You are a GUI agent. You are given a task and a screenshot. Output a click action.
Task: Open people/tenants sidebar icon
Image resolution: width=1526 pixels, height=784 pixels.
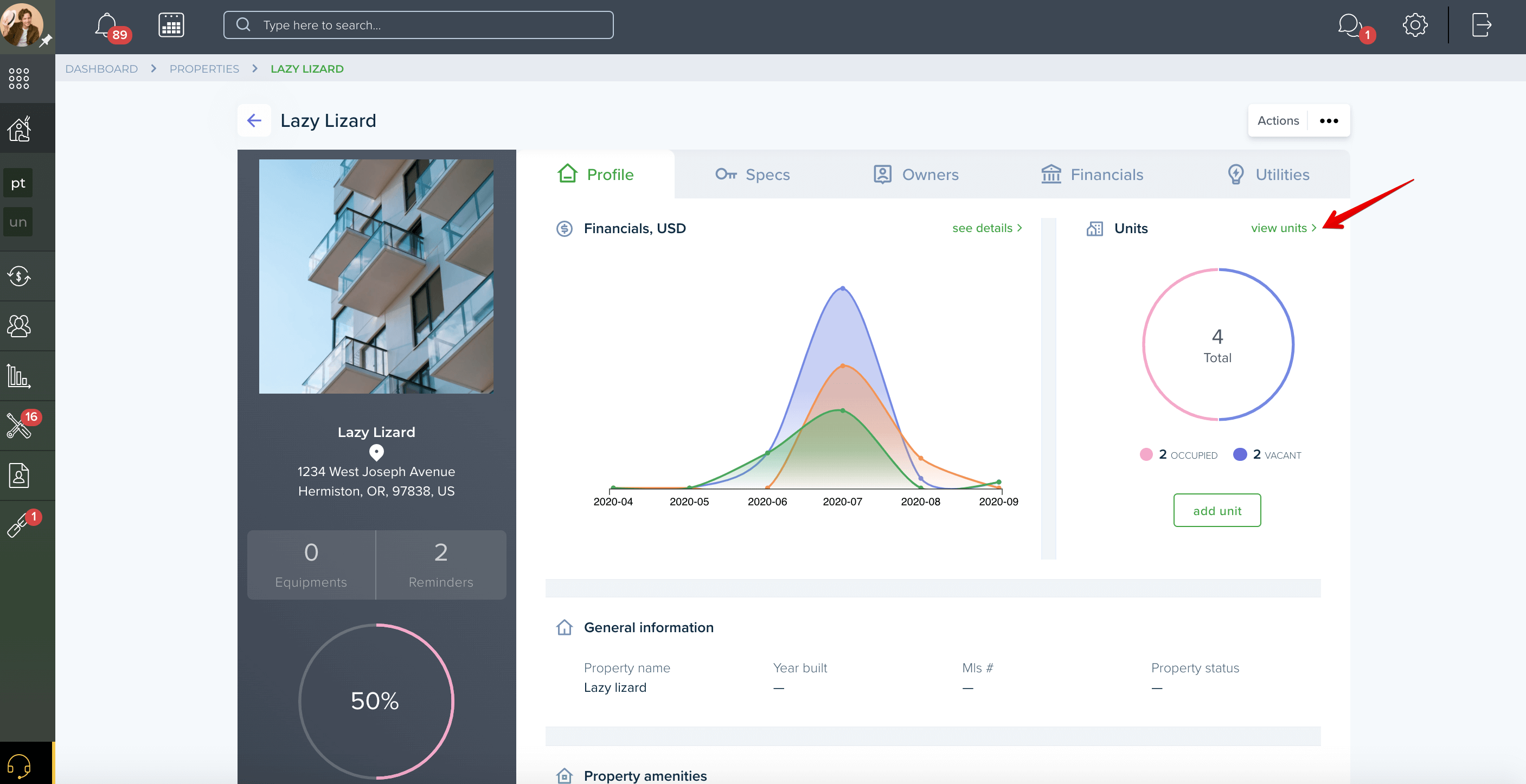(x=19, y=326)
